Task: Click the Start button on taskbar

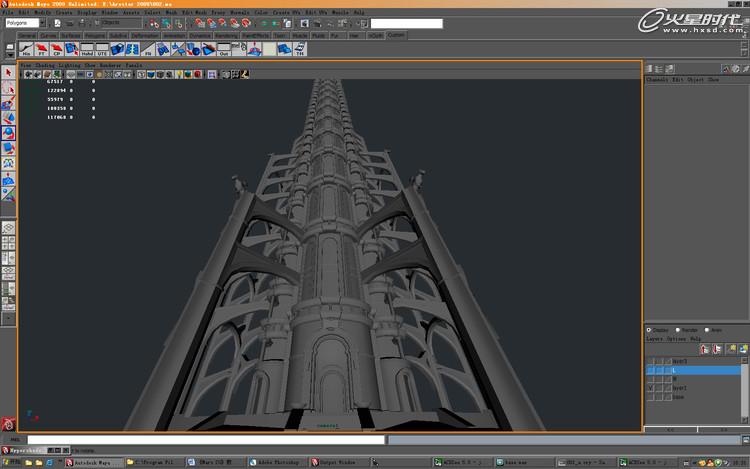Action: coord(10,463)
